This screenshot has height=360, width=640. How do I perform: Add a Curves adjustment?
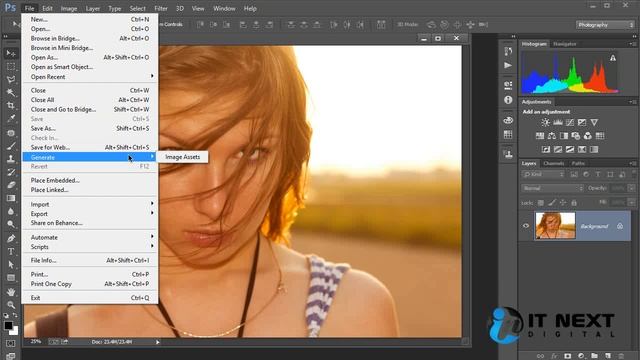[x=570, y=122]
